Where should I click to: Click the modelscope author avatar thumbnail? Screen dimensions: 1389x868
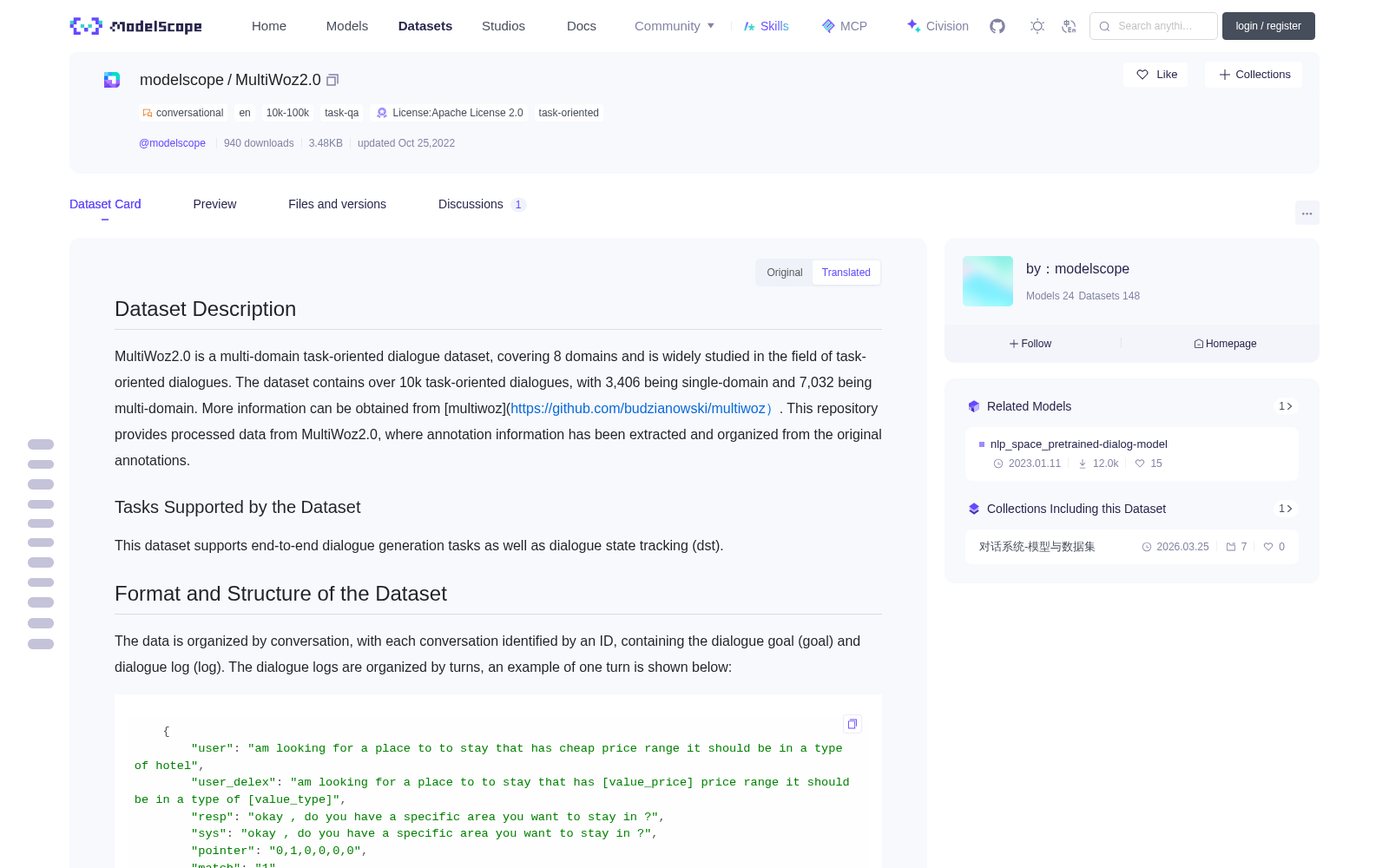pyautogui.click(x=988, y=281)
